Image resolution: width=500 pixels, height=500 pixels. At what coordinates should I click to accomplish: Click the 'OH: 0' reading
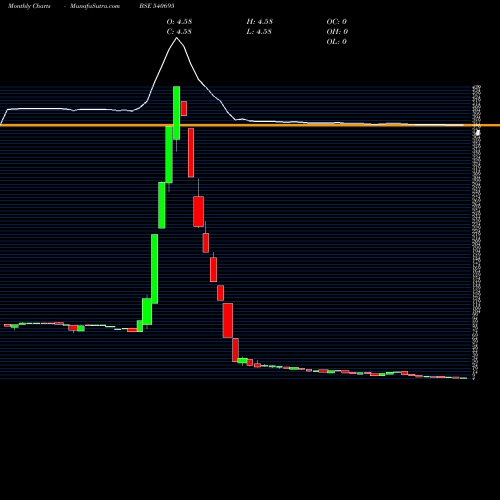coord(337,32)
